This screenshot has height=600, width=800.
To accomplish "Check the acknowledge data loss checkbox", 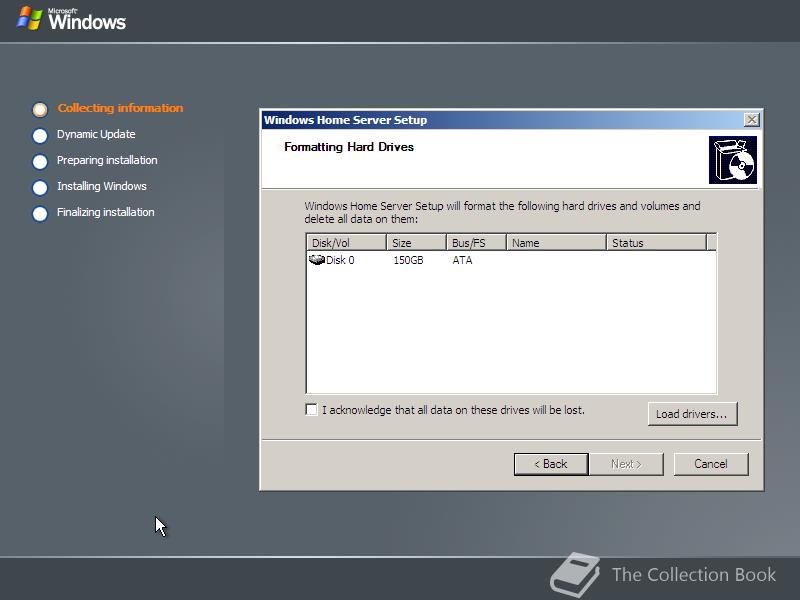I will click(311, 410).
